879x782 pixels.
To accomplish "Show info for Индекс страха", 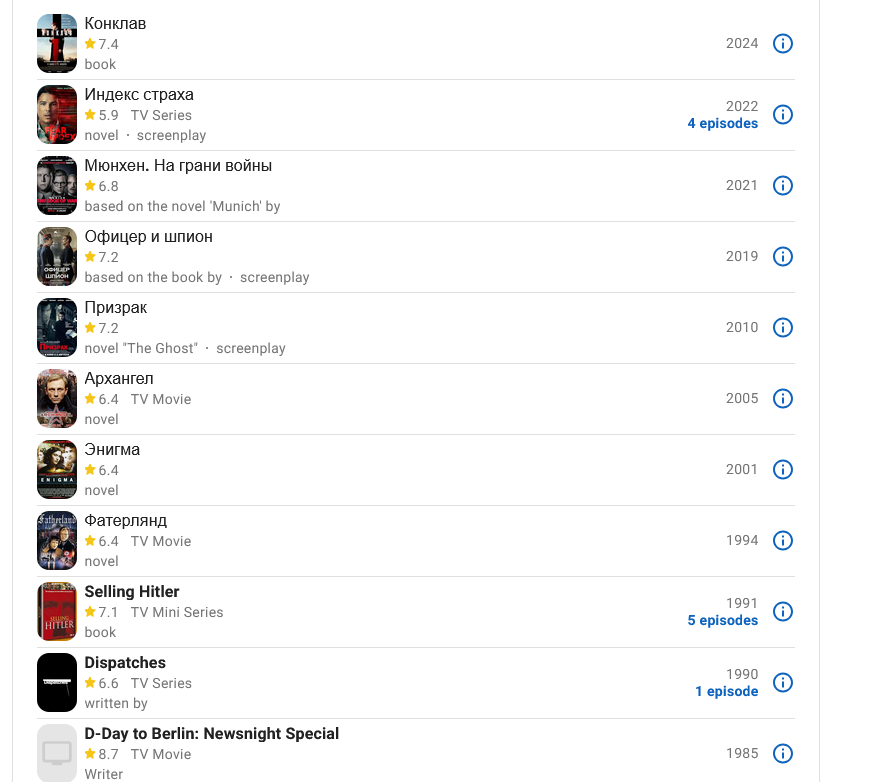I will 783,115.
